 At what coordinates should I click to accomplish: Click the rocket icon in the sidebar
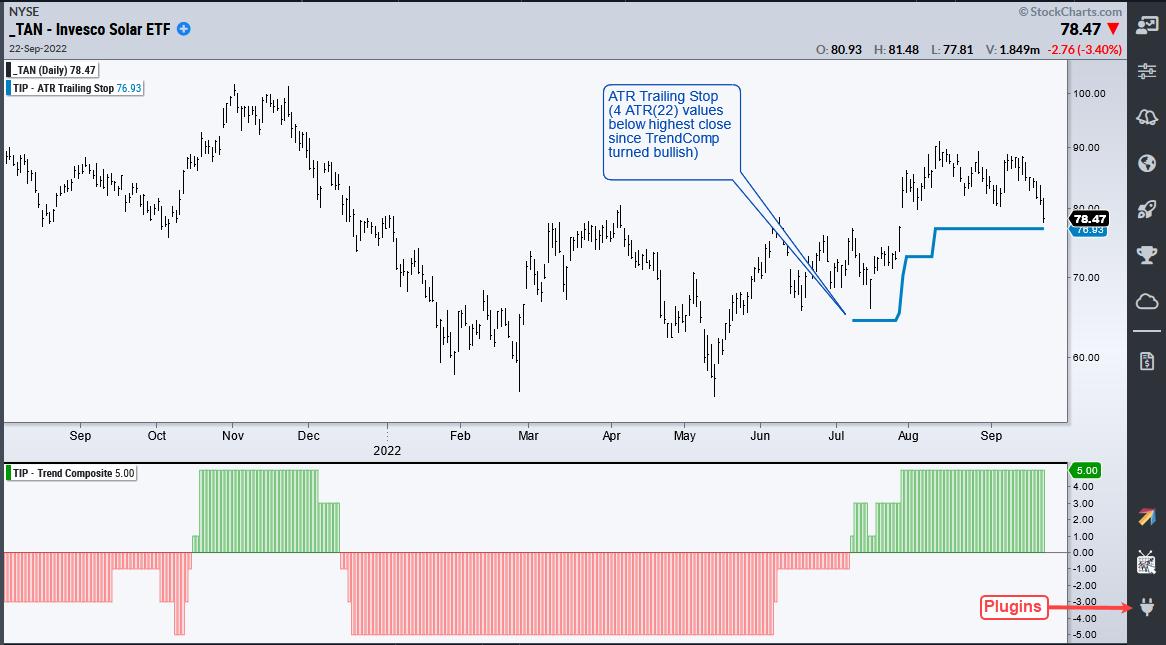[1146, 209]
